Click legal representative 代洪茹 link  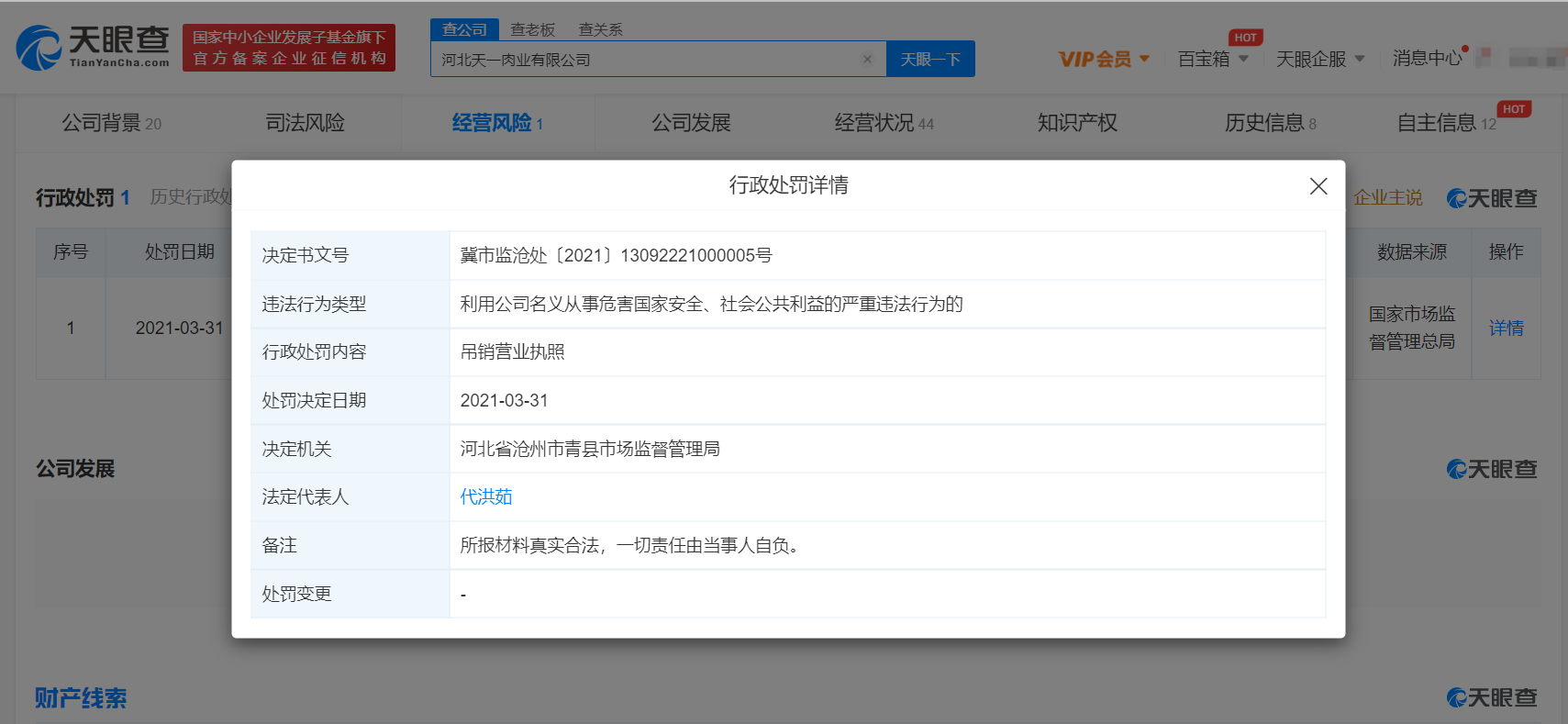[486, 496]
